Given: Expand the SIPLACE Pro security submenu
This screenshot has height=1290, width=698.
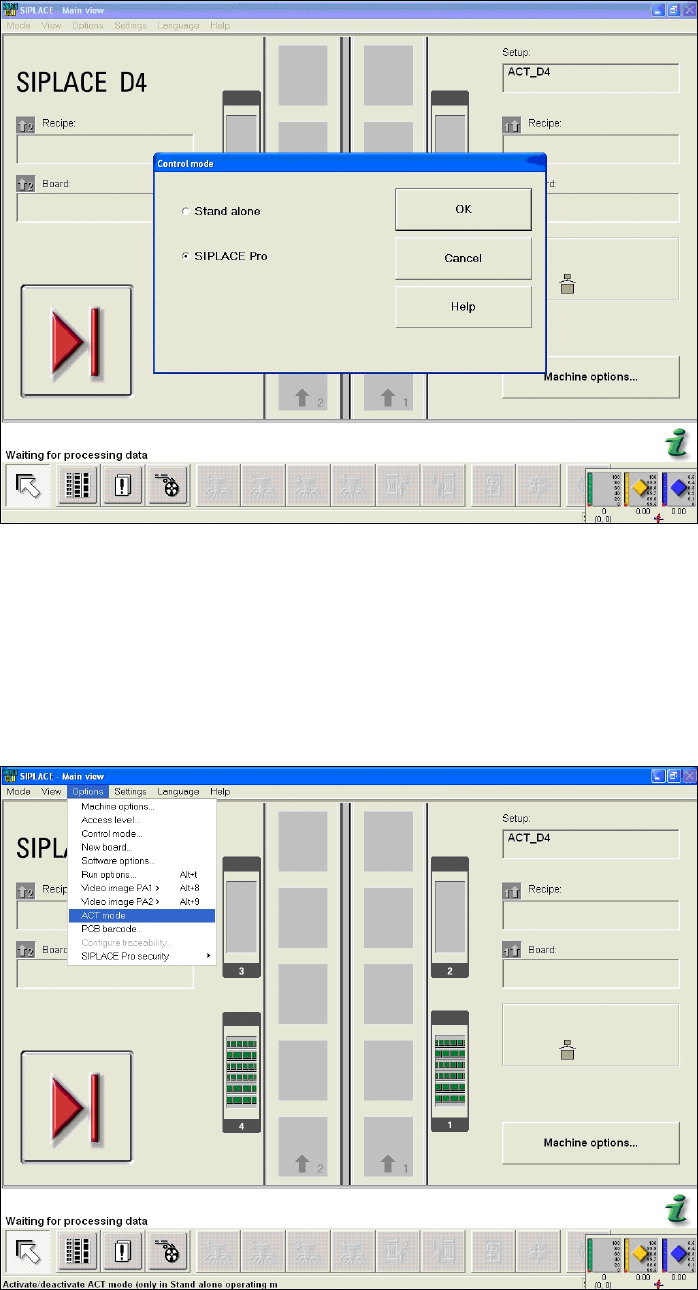Looking at the screenshot, I should (x=141, y=956).
